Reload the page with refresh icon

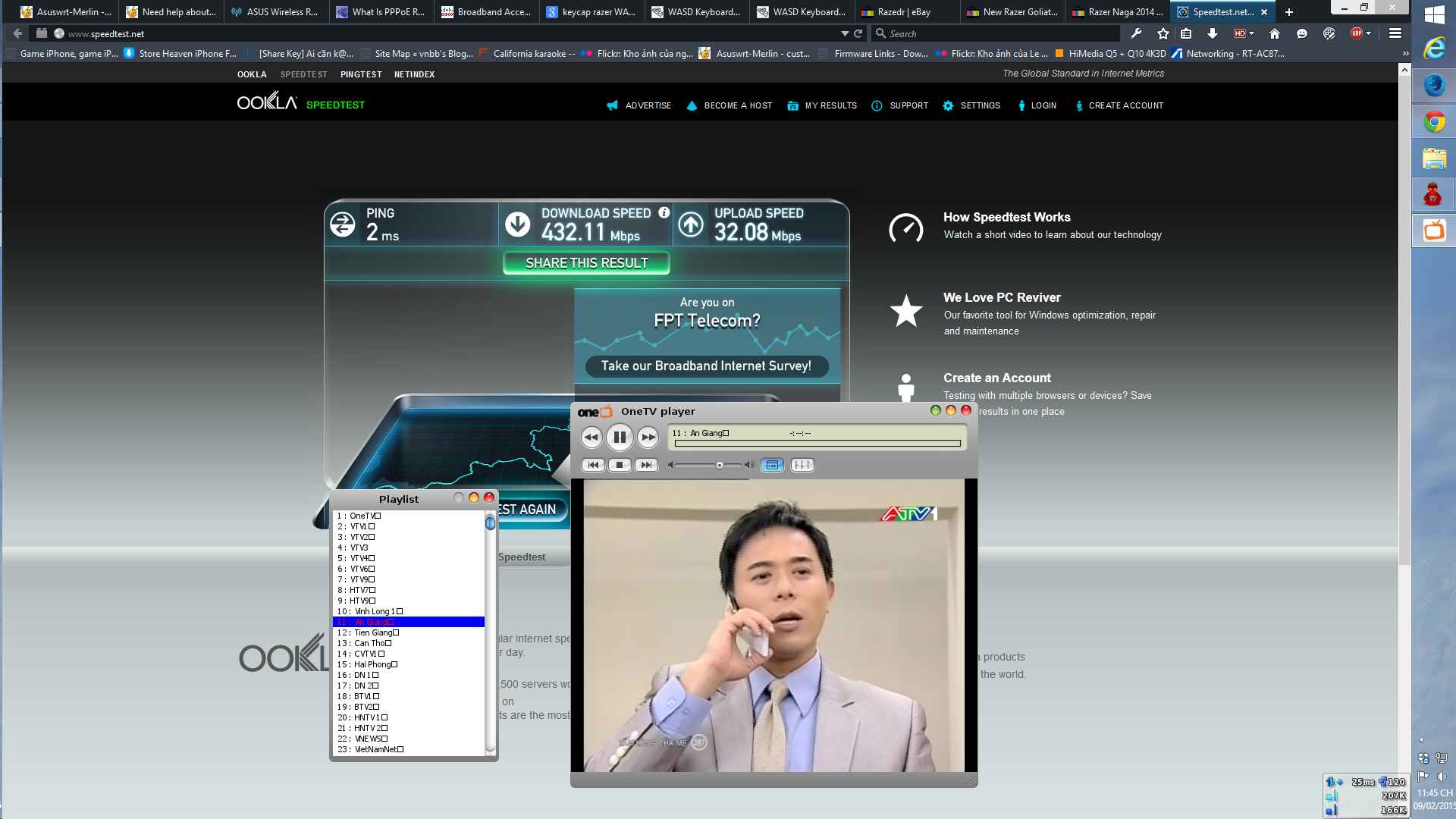[x=858, y=33]
